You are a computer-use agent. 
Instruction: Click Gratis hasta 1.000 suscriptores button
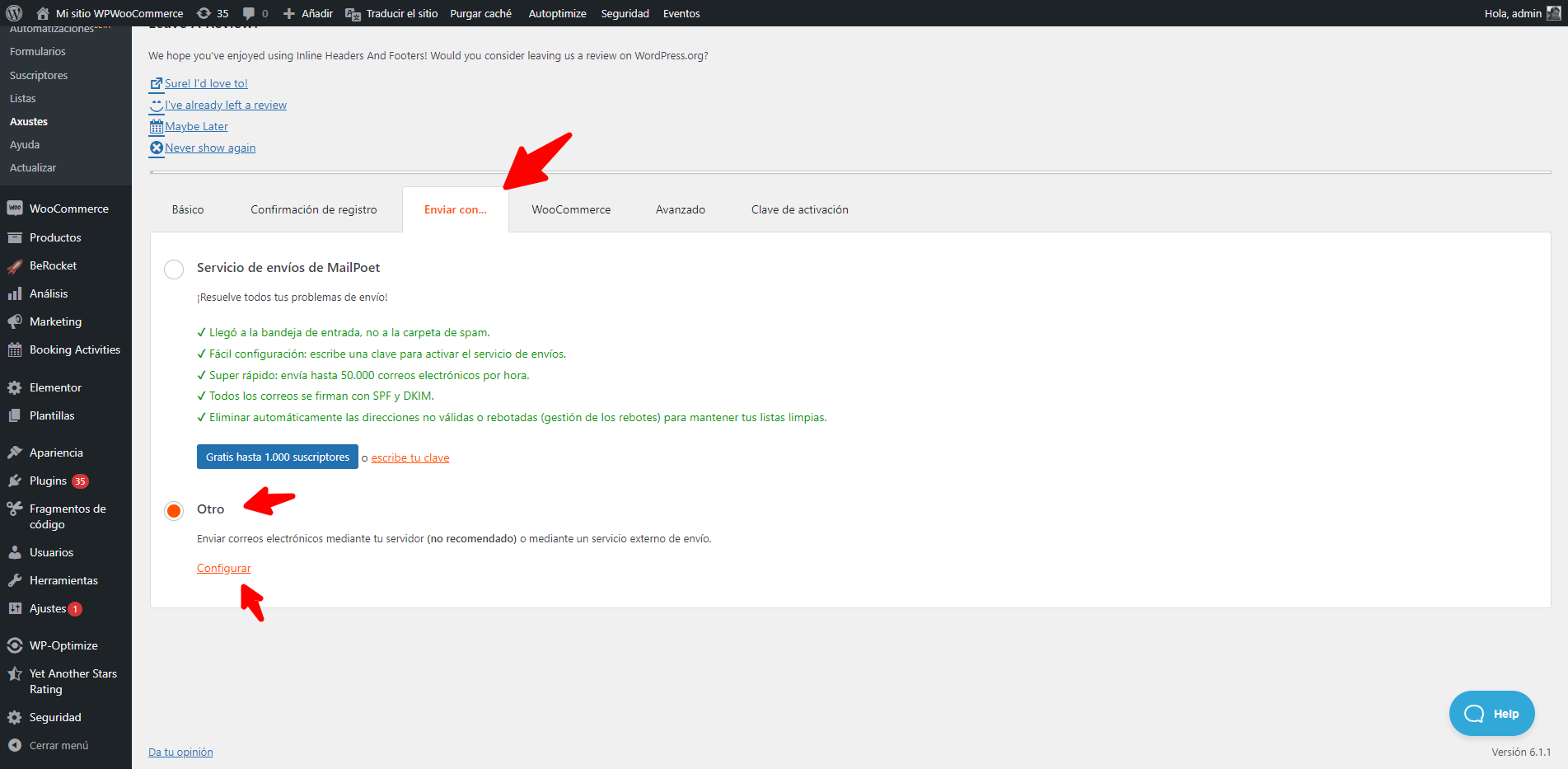click(x=278, y=457)
